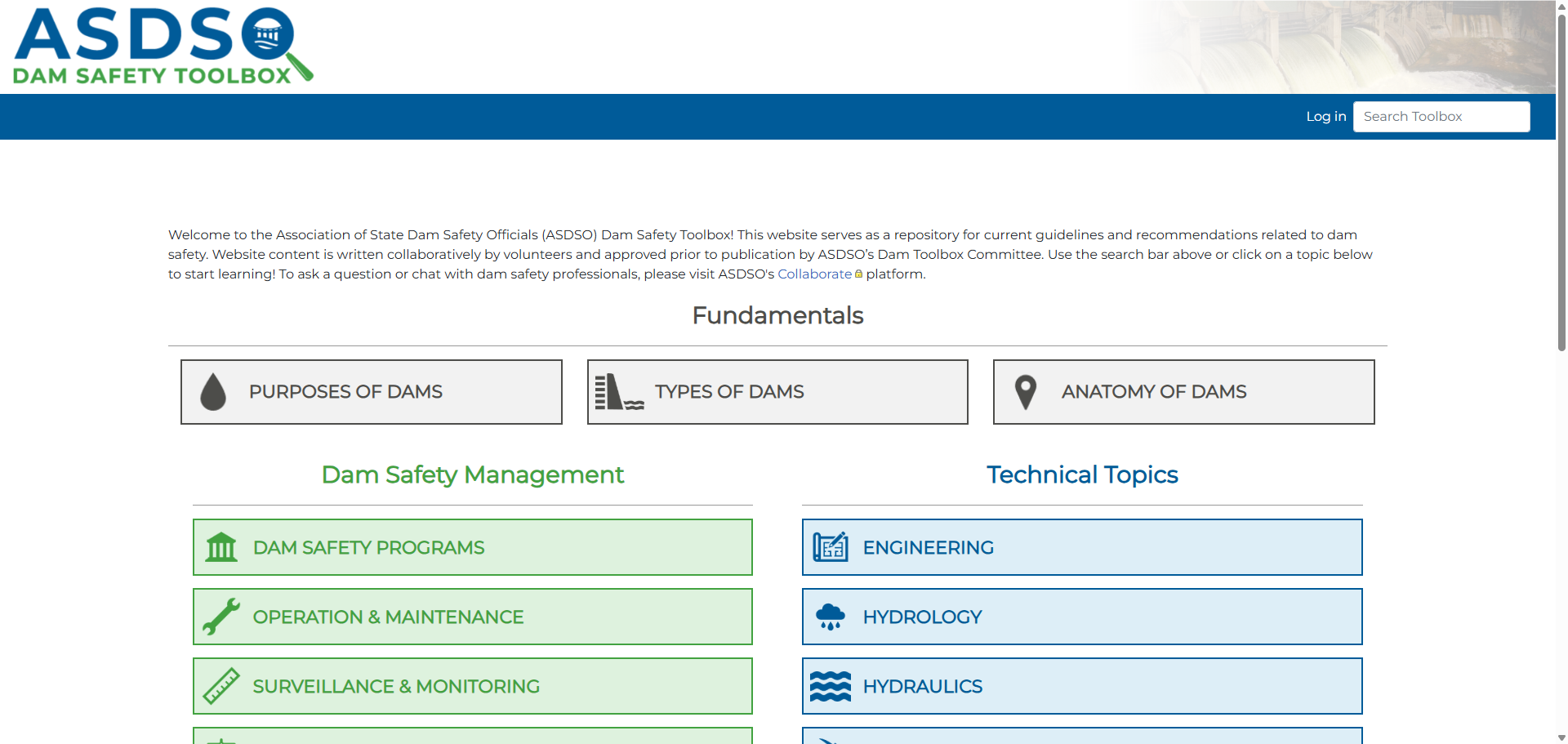Click the blueprint icon for Engineering

coord(831,547)
